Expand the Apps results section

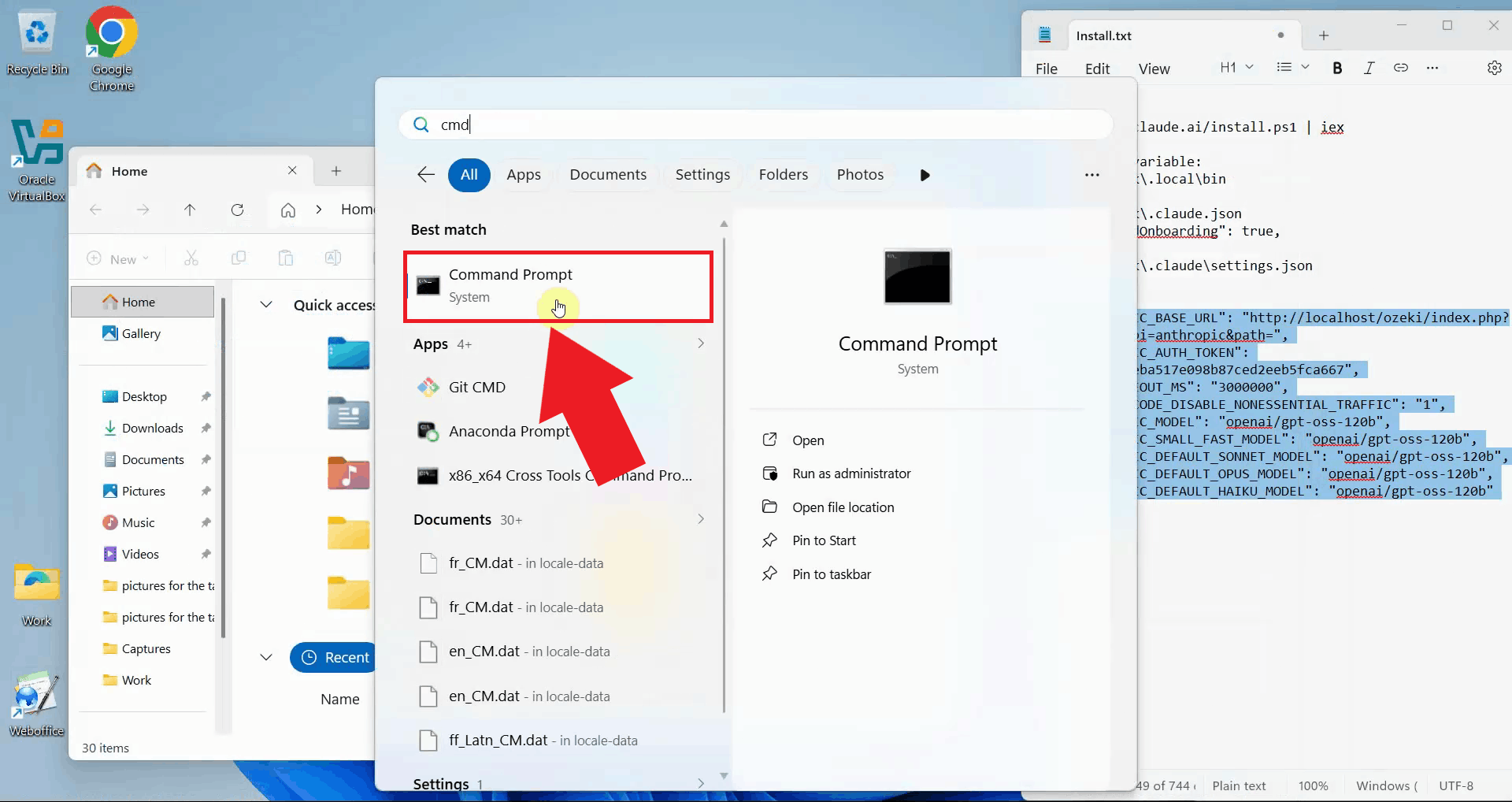(700, 344)
